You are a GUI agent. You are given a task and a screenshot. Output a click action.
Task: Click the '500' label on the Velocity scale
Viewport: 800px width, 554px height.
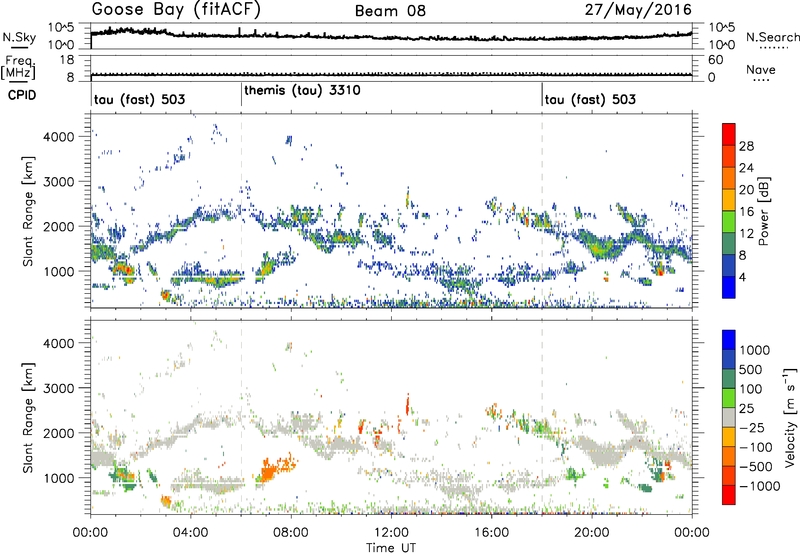point(751,369)
